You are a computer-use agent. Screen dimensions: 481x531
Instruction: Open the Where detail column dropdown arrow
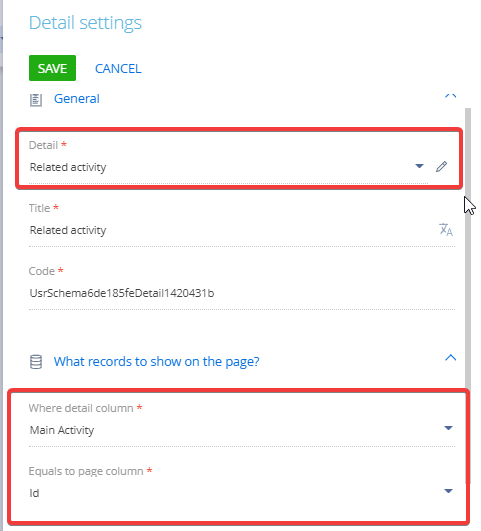click(x=448, y=428)
